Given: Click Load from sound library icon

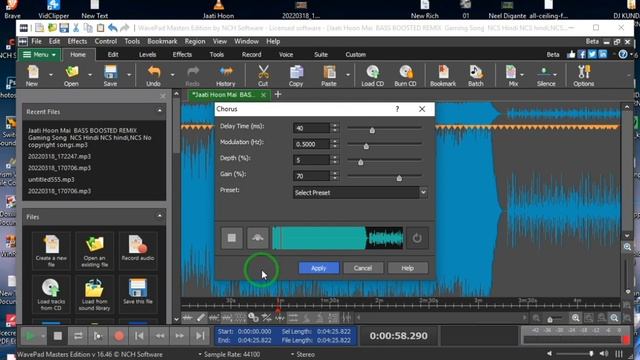Looking at the screenshot, I should pos(95,294).
